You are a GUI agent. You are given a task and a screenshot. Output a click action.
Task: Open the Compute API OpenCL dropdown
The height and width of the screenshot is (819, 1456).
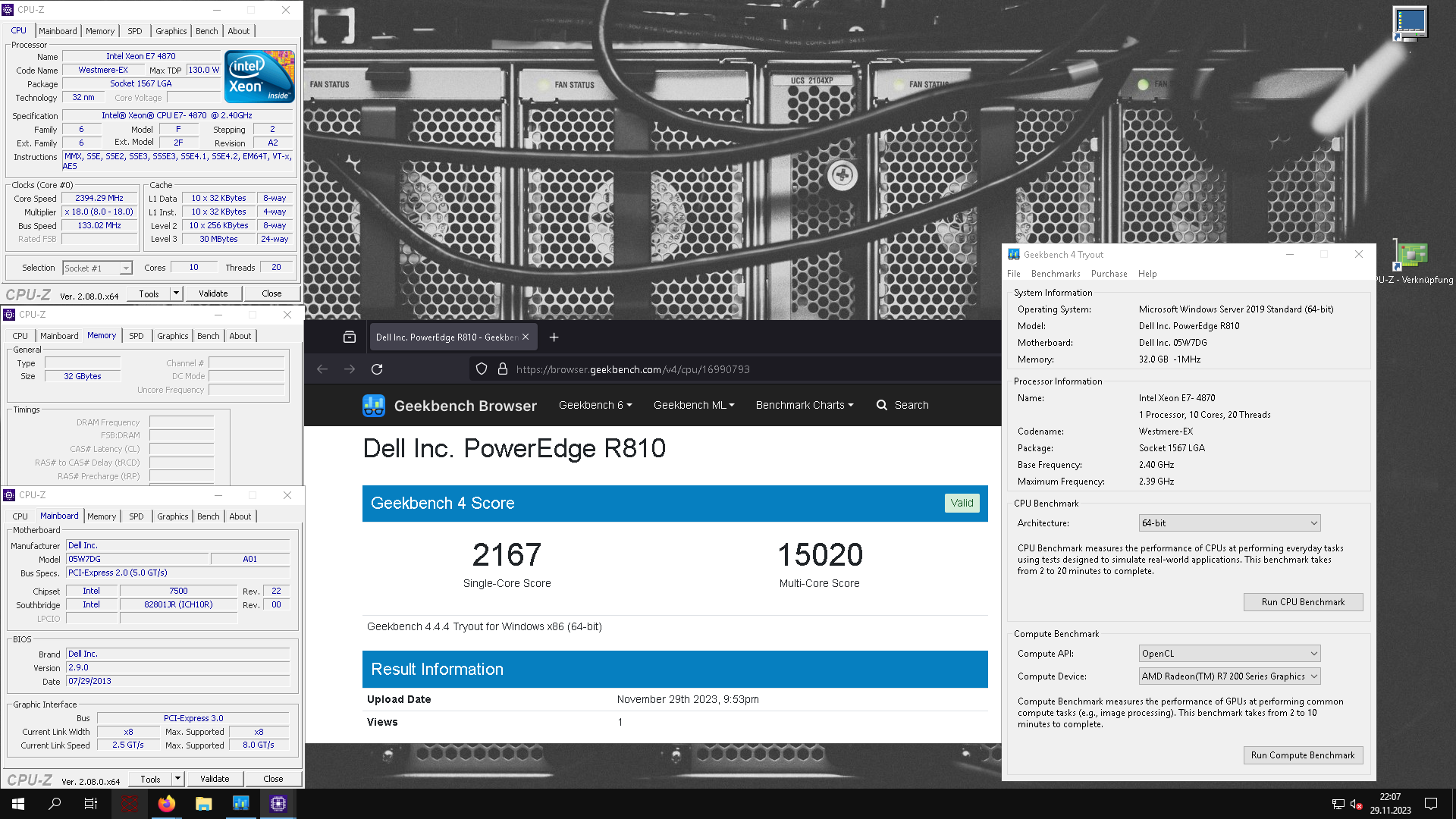[1229, 654]
